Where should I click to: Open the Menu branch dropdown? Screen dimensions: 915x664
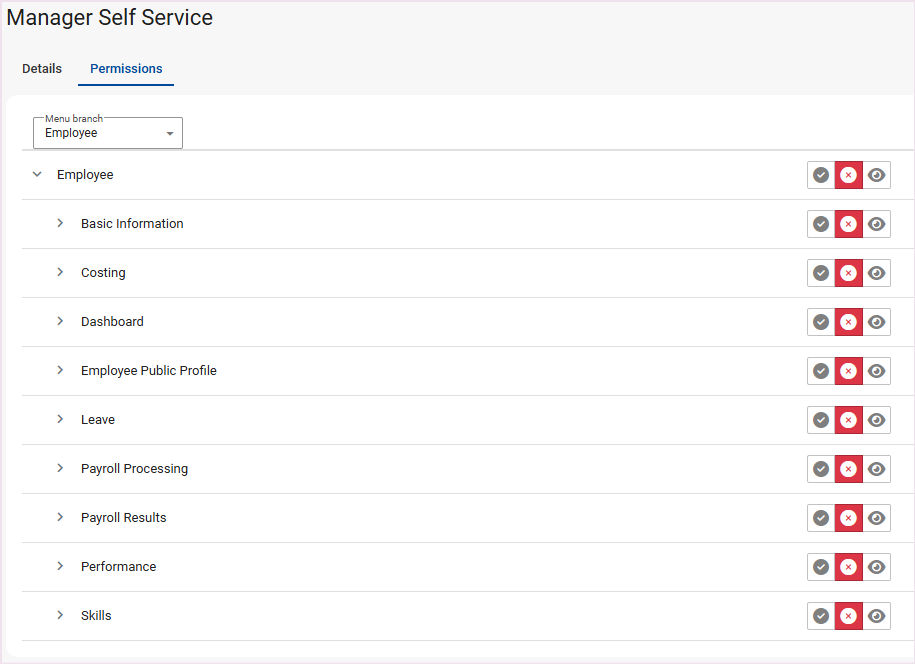tap(108, 133)
